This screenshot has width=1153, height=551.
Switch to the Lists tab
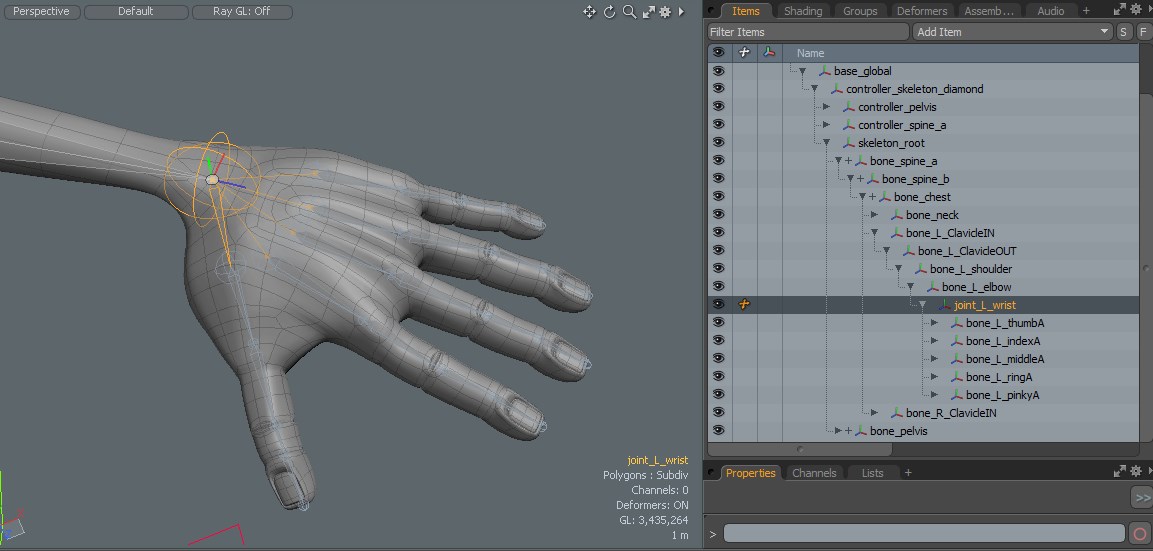[872, 473]
